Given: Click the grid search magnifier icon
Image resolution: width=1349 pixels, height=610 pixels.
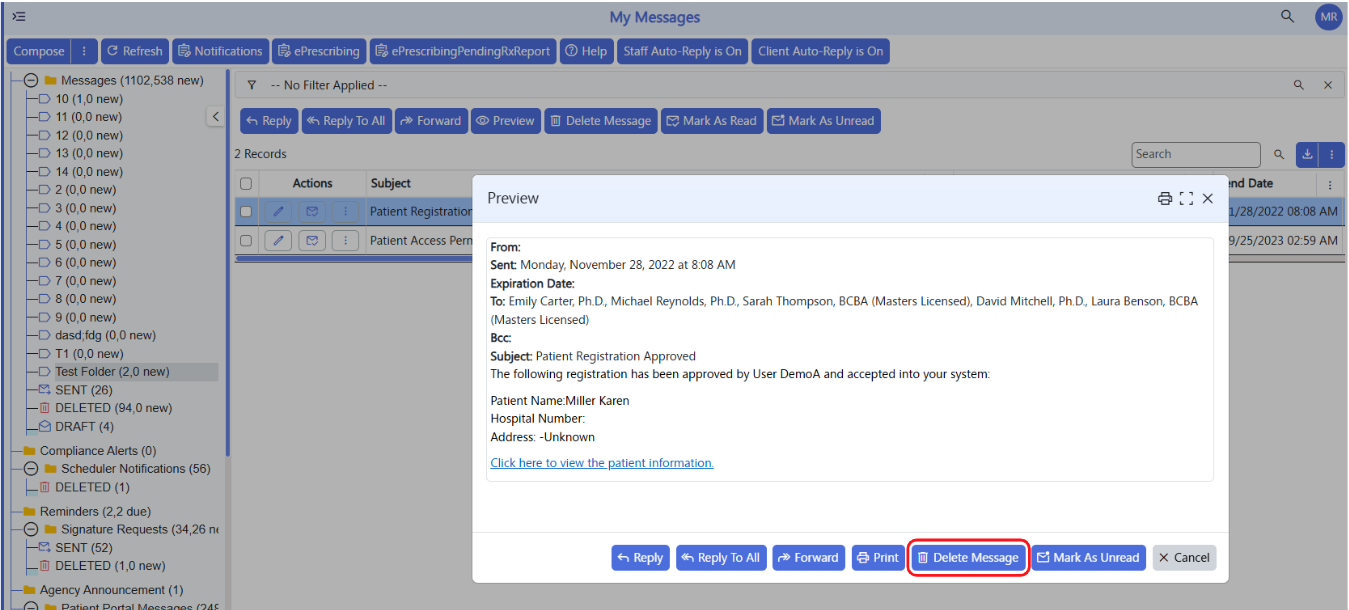Looking at the screenshot, I should pyautogui.click(x=1279, y=154).
